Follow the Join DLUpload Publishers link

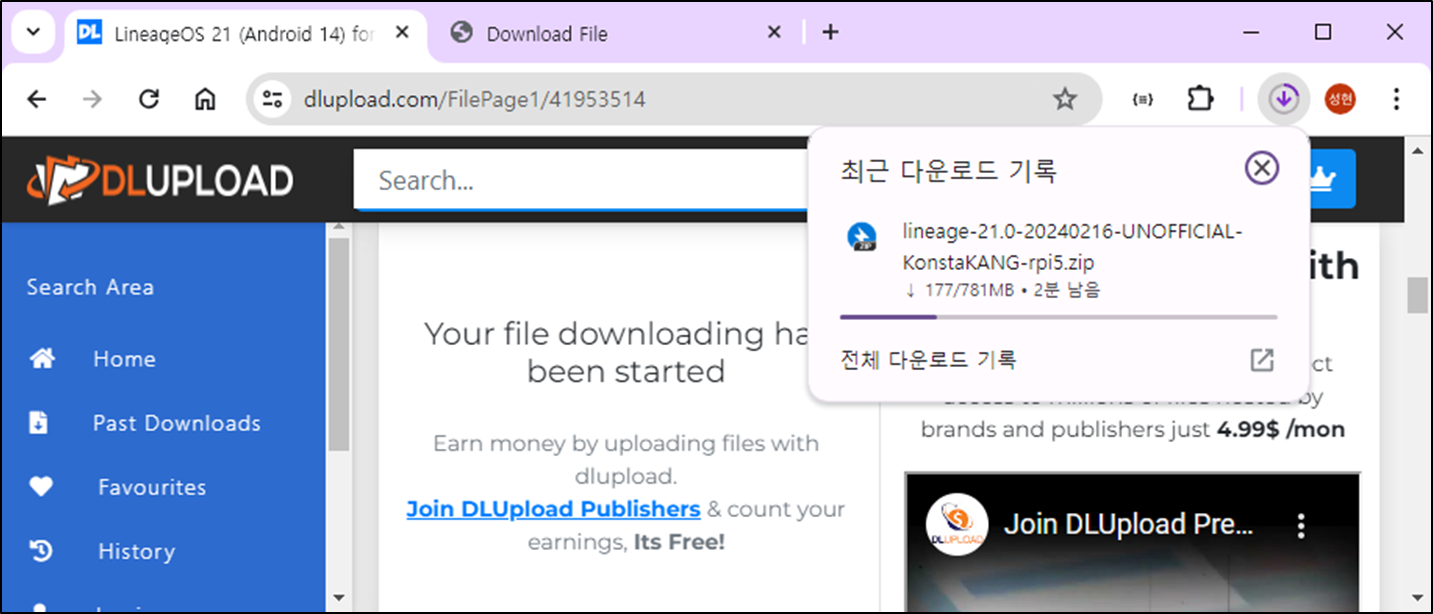click(x=553, y=509)
